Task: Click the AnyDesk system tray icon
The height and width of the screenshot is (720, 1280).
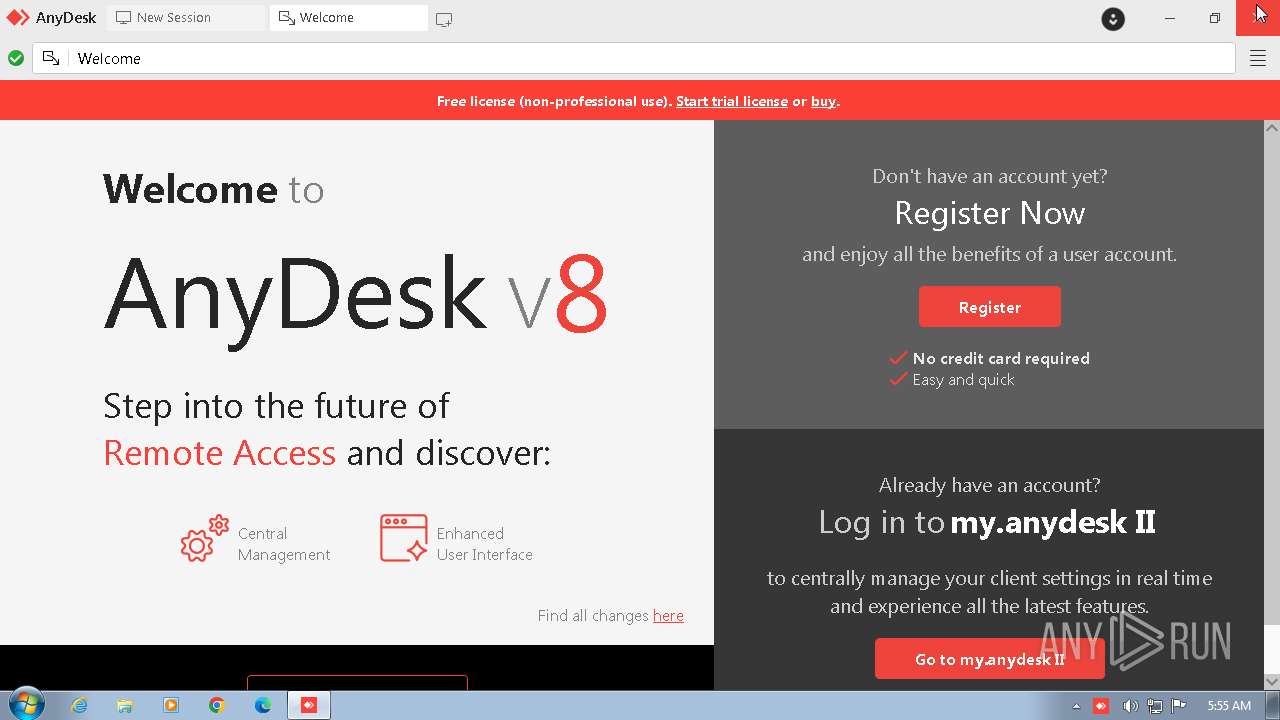Action: (1101, 706)
